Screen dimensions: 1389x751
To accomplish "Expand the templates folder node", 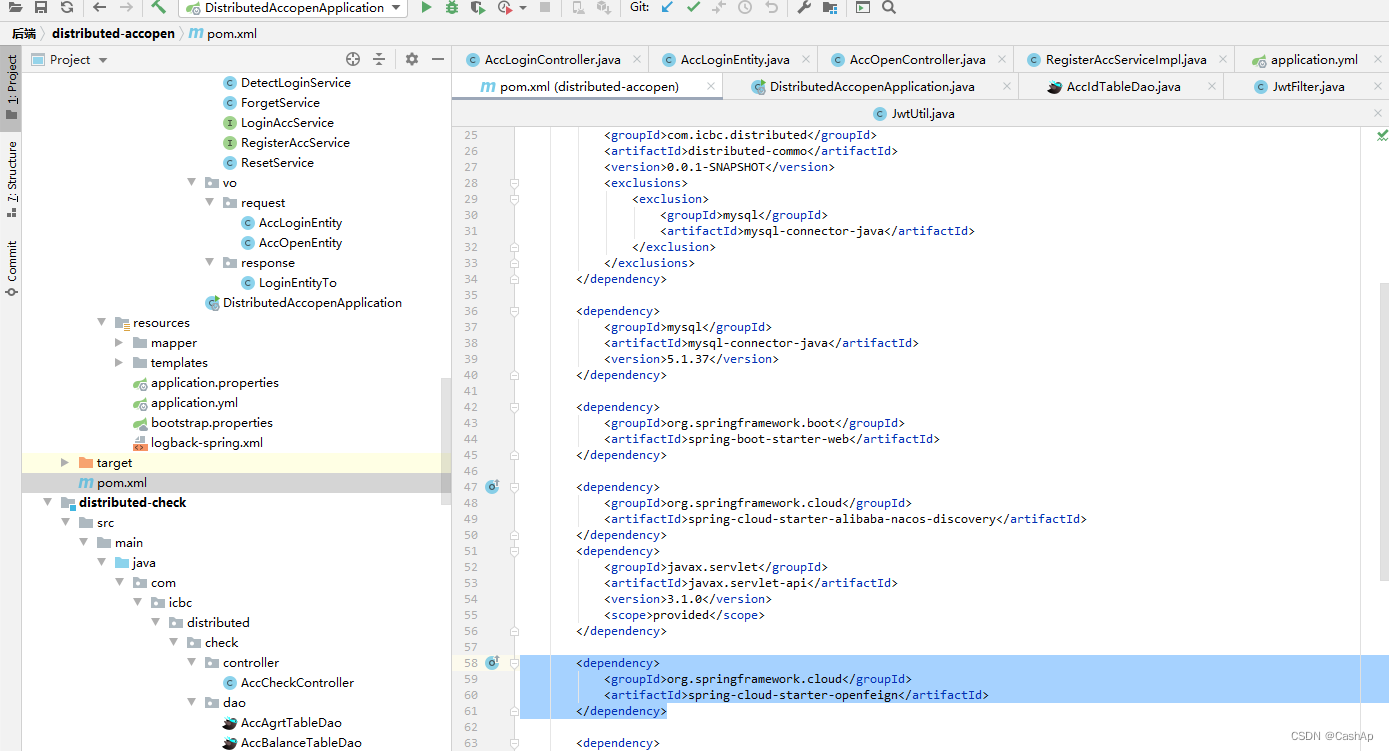I will [119, 363].
